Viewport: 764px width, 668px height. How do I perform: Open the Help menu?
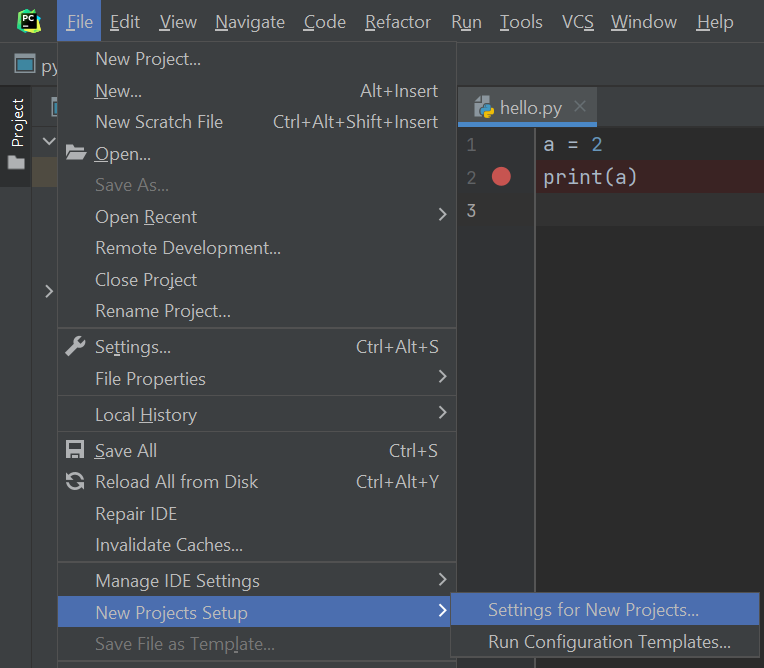715,22
